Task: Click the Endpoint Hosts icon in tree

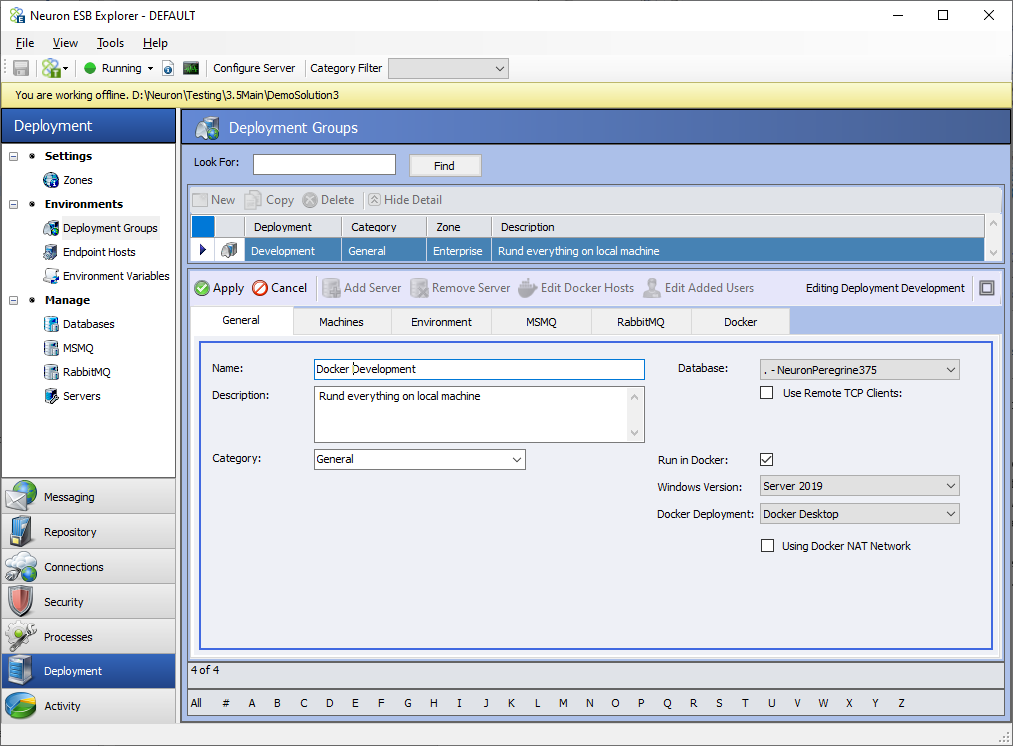Action: point(51,252)
